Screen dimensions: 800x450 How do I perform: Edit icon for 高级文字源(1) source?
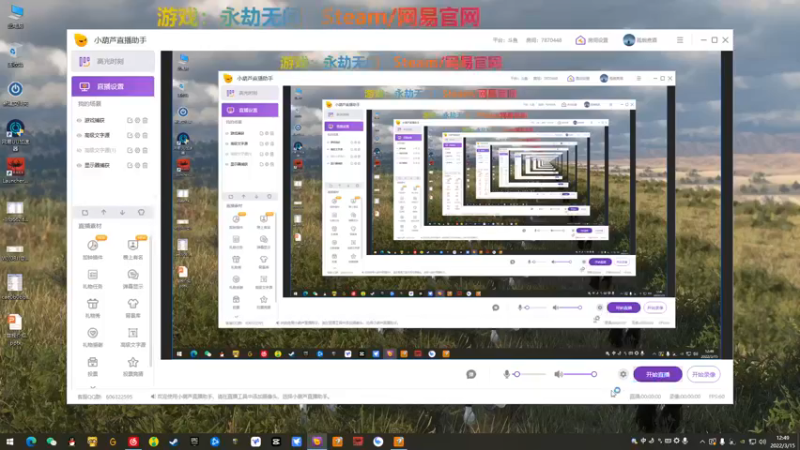tap(130, 151)
